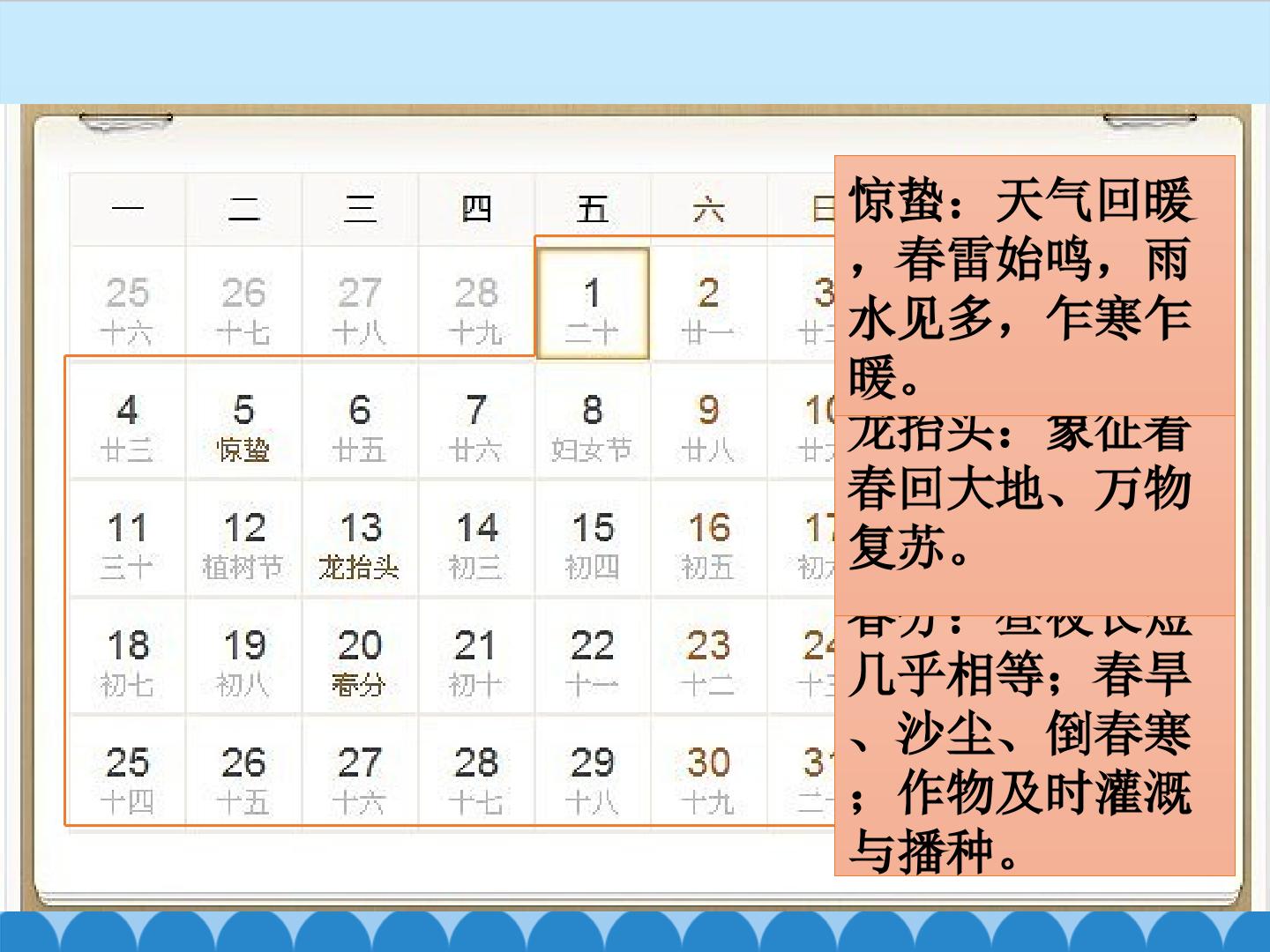Click date 20 labeled 春分

tap(360, 657)
